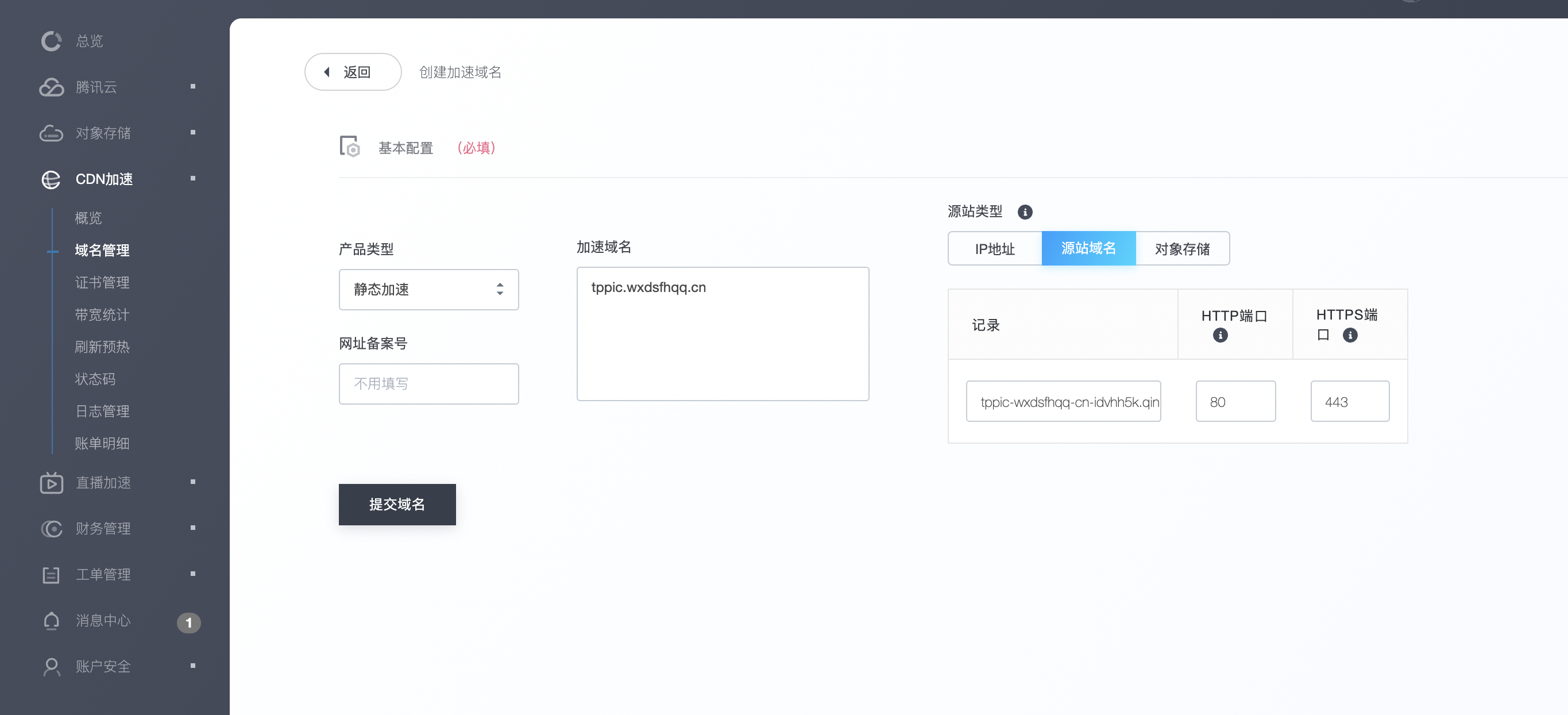Image resolution: width=1568 pixels, height=715 pixels.
Task: Open 概览 under CDN加速
Action: pyautogui.click(x=88, y=217)
